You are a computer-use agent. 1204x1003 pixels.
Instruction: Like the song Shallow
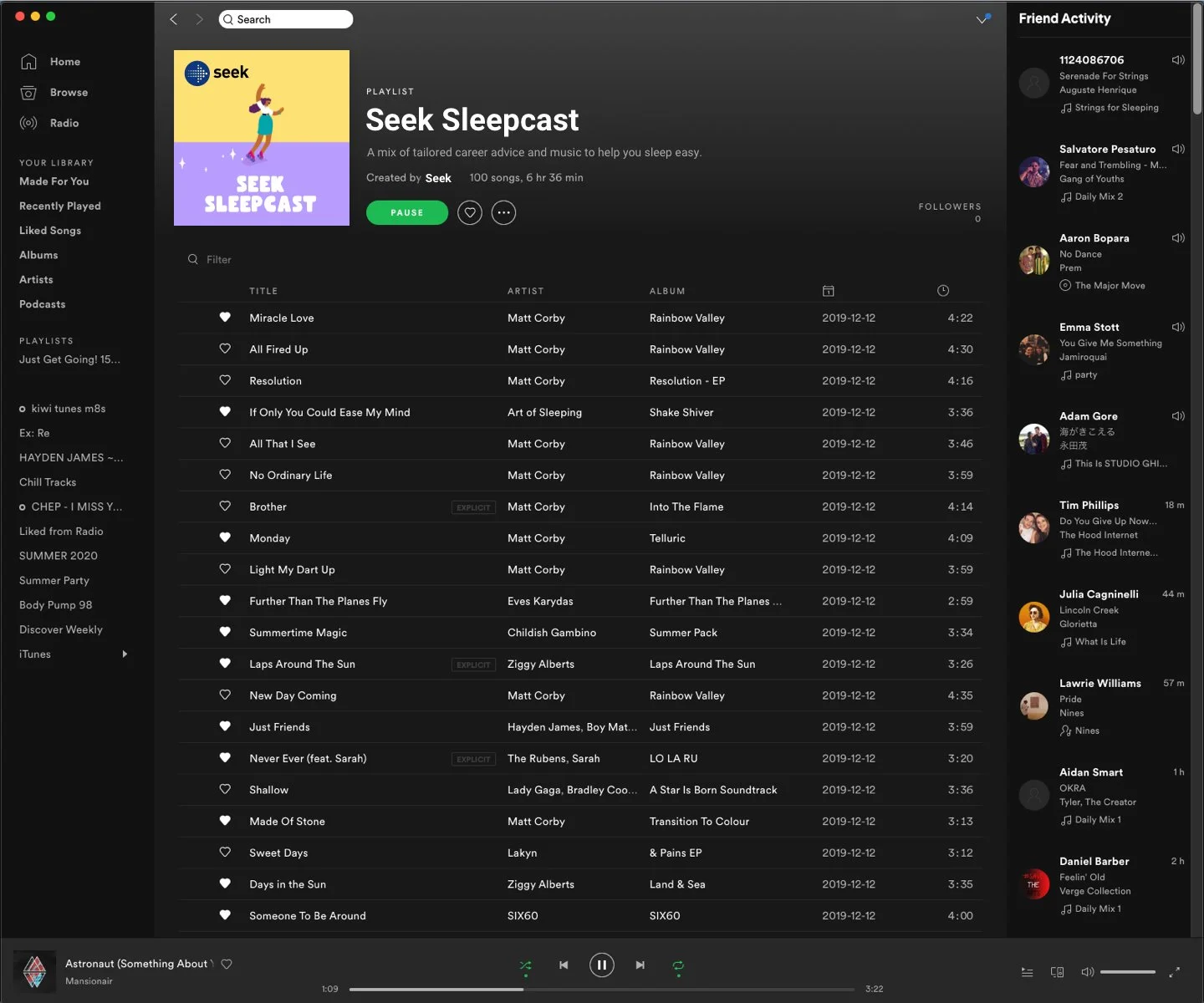(x=225, y=790)
